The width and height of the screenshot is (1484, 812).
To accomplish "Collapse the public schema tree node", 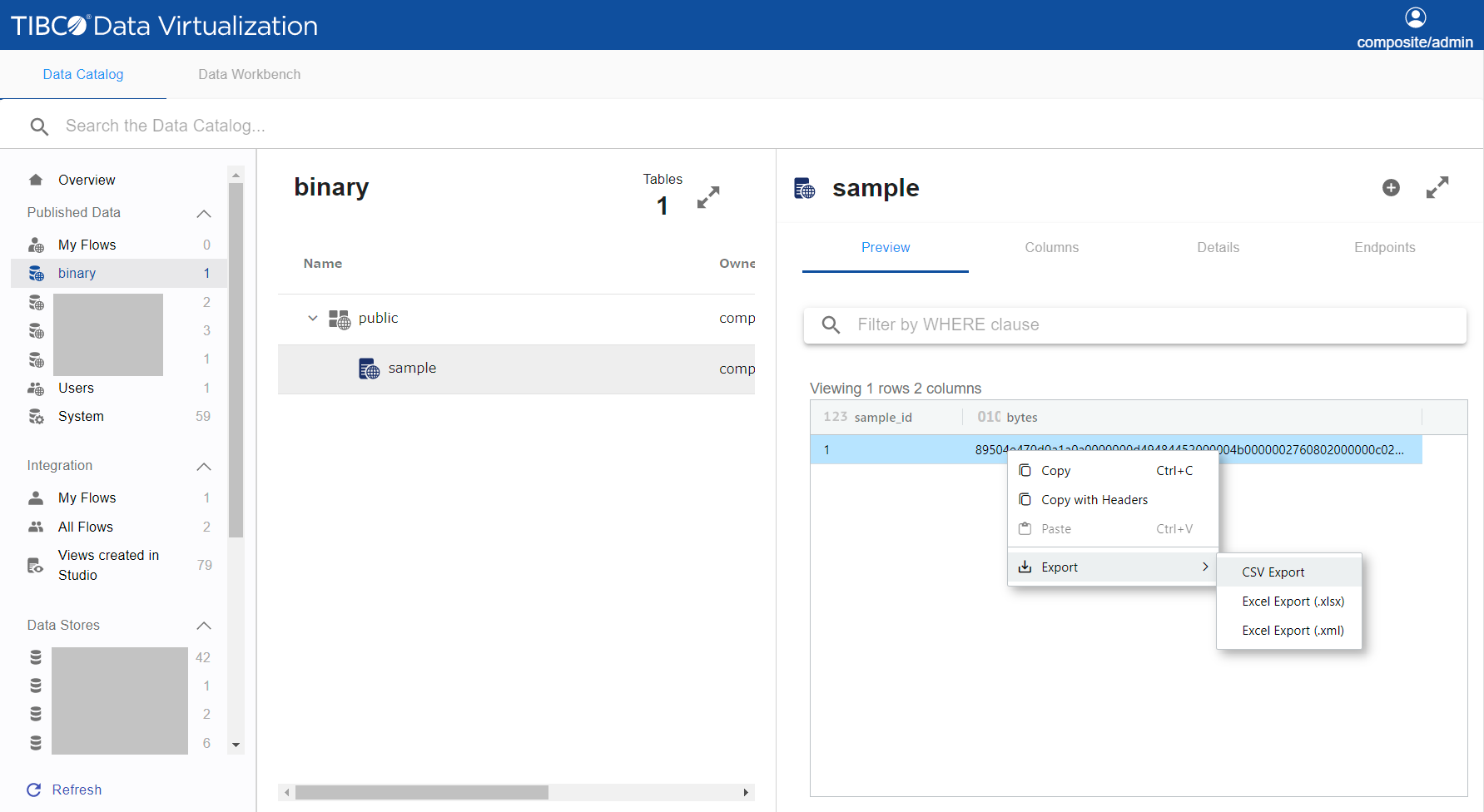I will (313, 318).
